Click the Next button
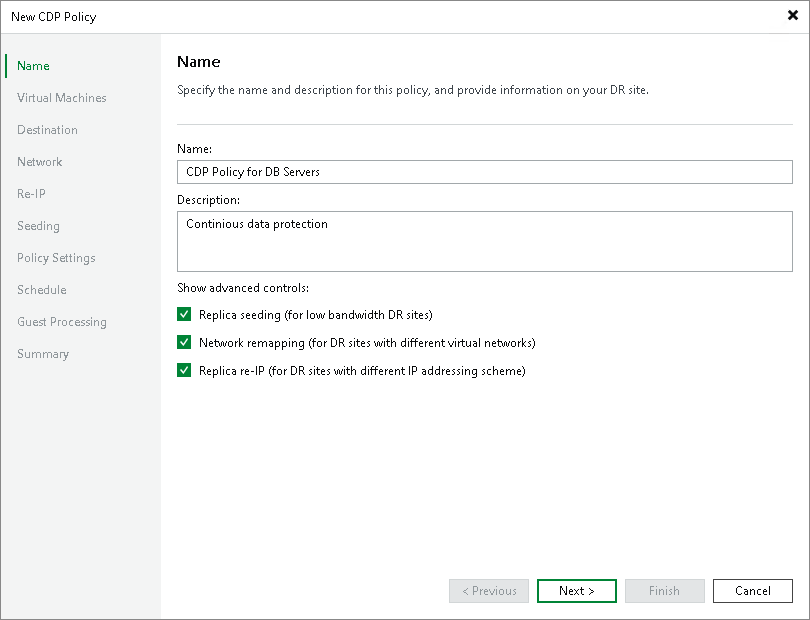This screenshot has height=620, width=810. [577, 591]
